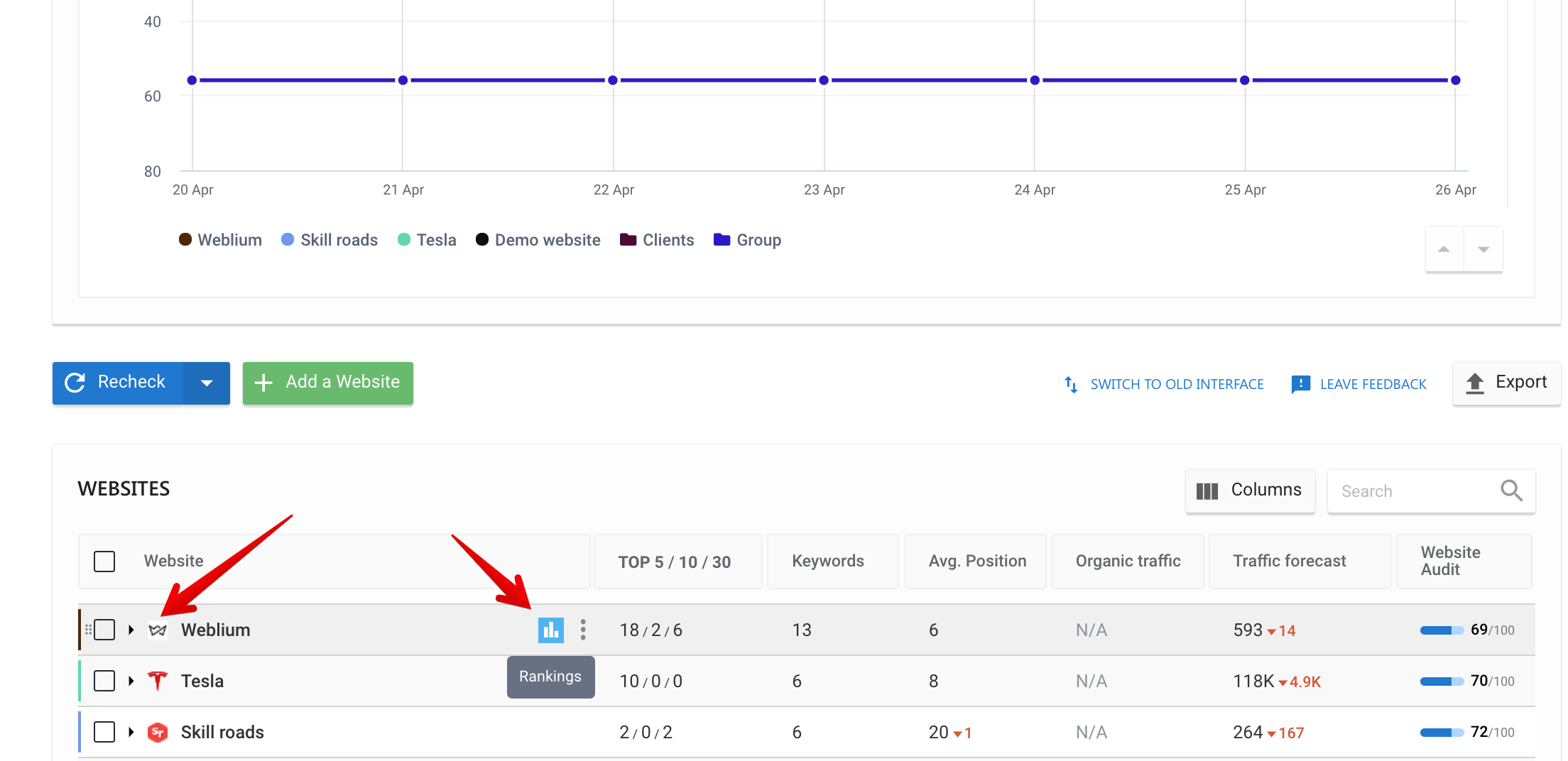
Task: Click legend down arrow button
Action: click(x=1483, y=249)
